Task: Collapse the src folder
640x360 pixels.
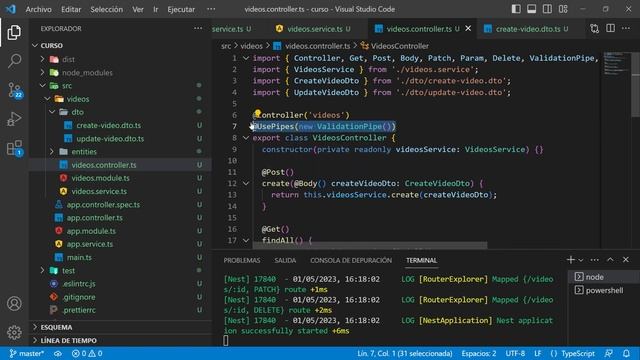Action: [42, 85]
